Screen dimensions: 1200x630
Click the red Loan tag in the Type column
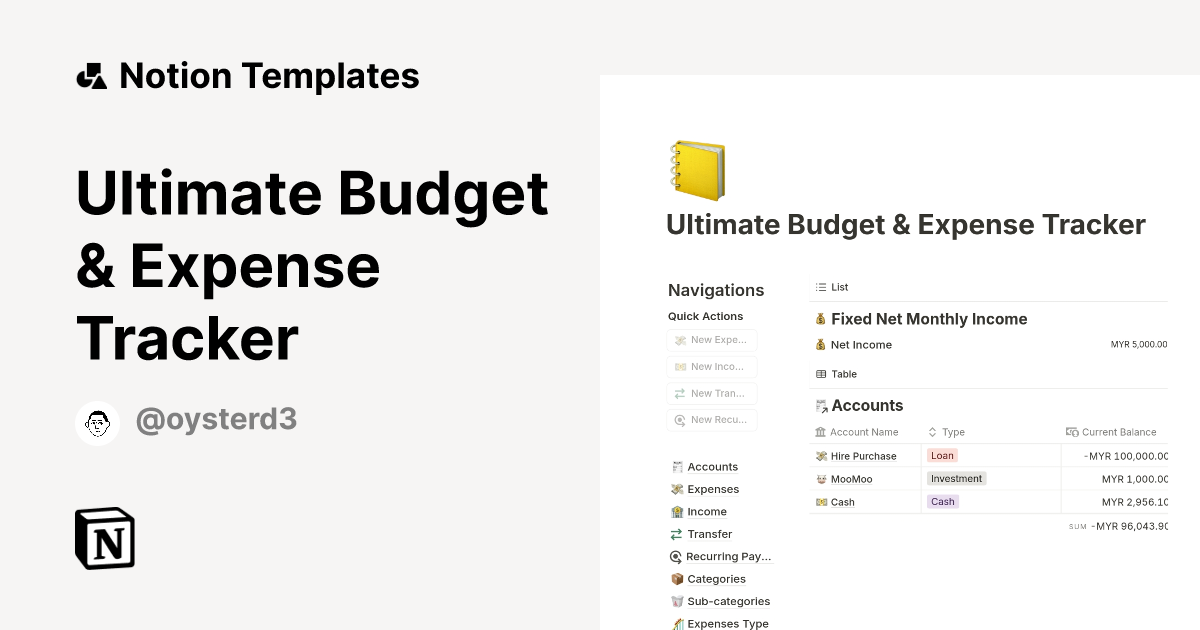coord(941,455)
